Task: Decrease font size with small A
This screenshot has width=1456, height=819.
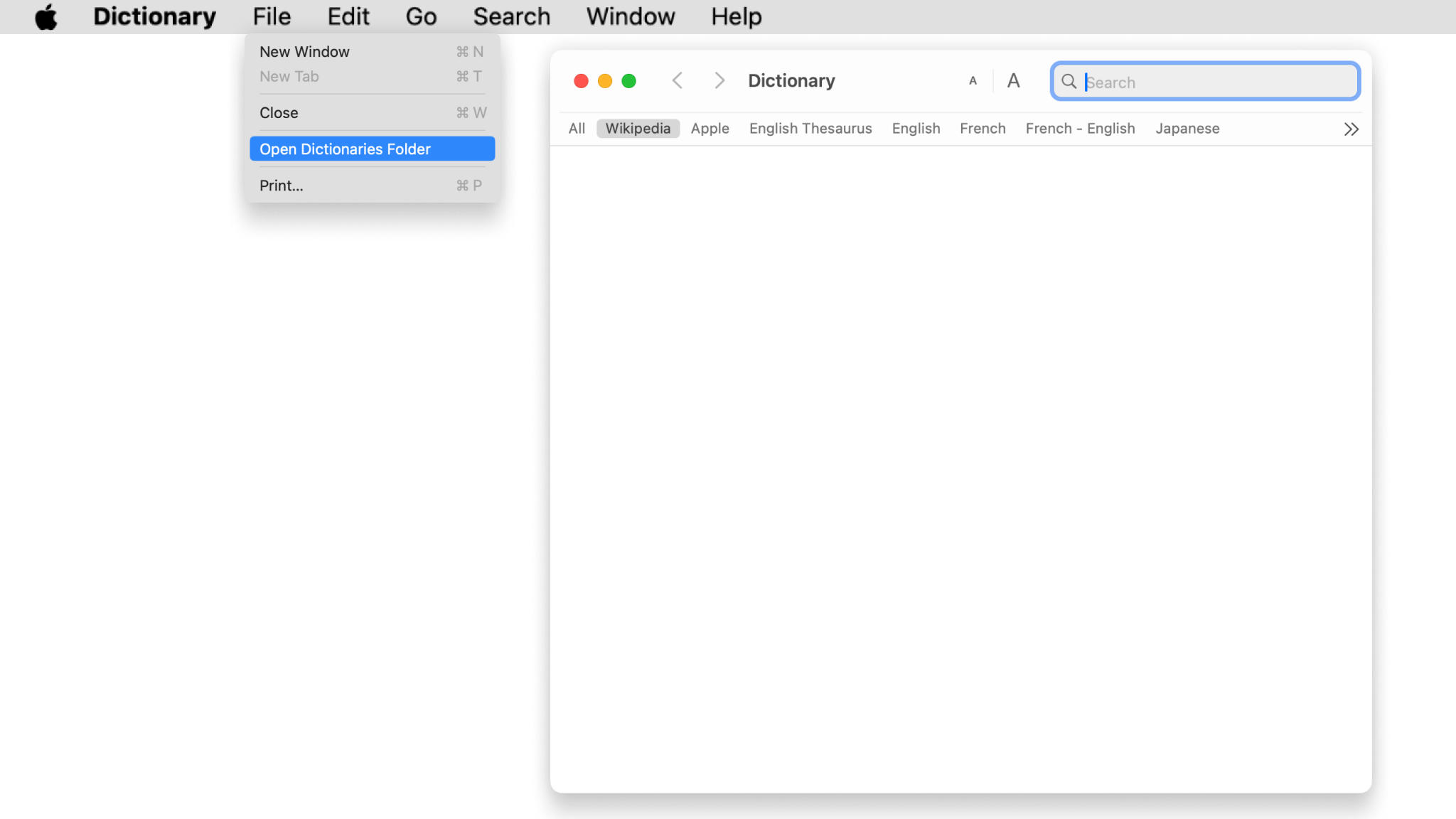Action: click(x=973, y=81)
